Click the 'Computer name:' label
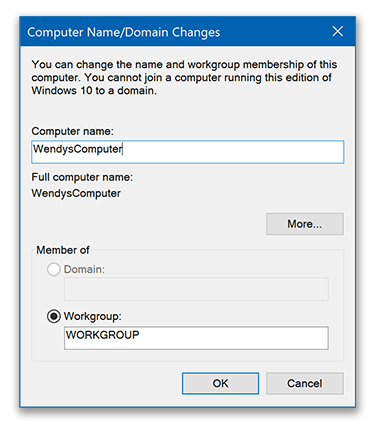 tap(72, 131)
